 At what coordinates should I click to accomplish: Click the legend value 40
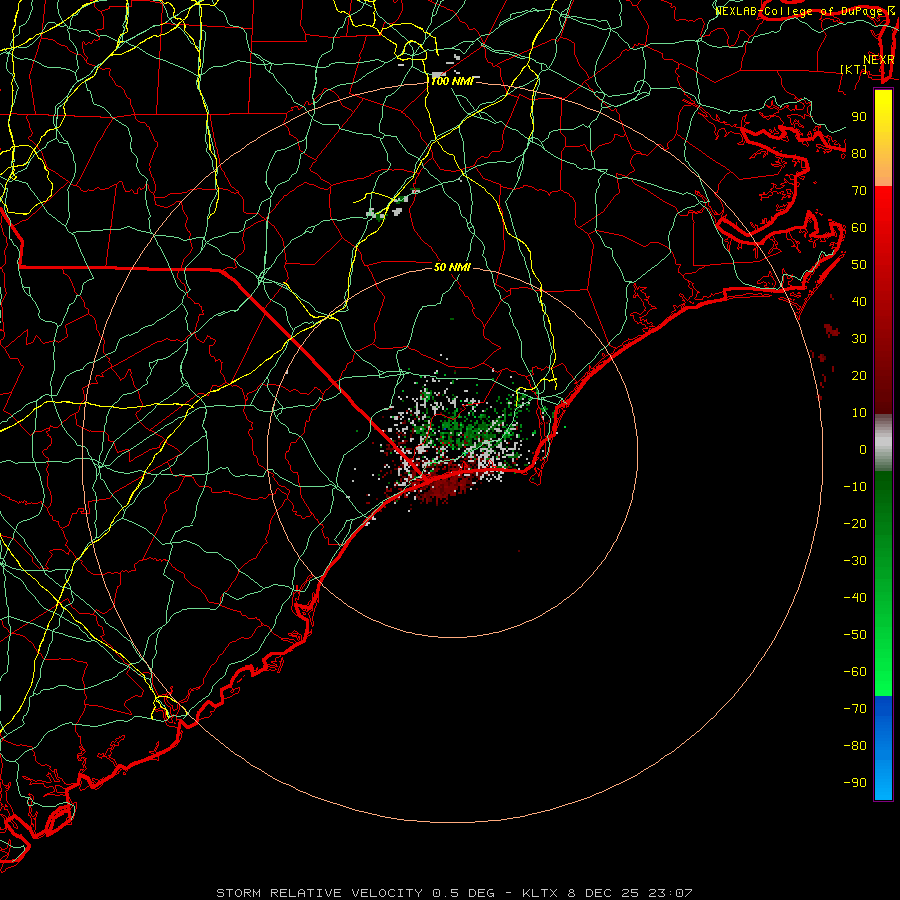click(859, 301)
